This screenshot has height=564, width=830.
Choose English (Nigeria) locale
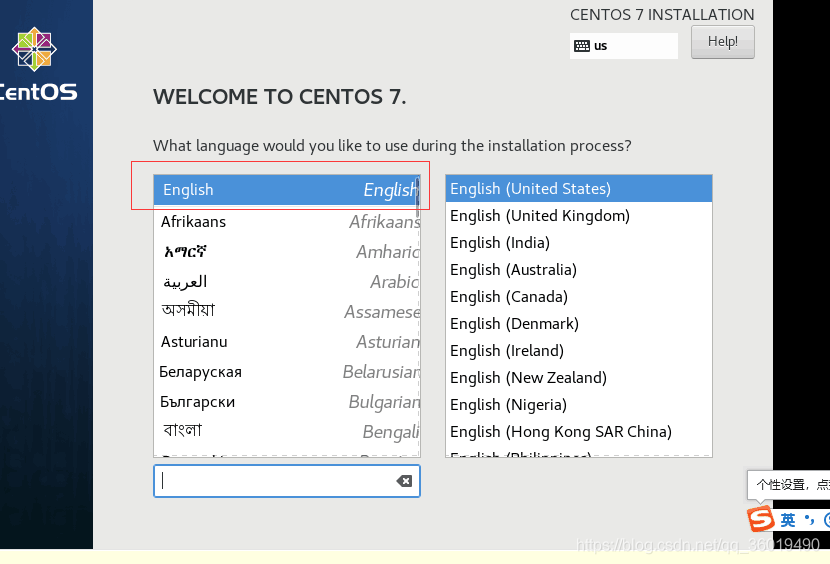pyautogui.click(x=579, y=405)
